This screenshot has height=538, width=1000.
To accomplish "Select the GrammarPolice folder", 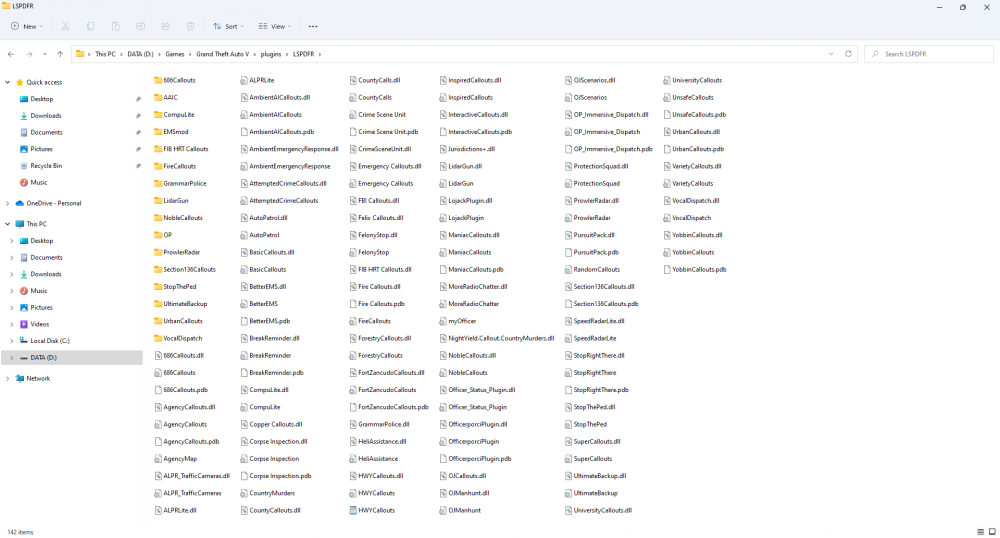I will point(180,184).
